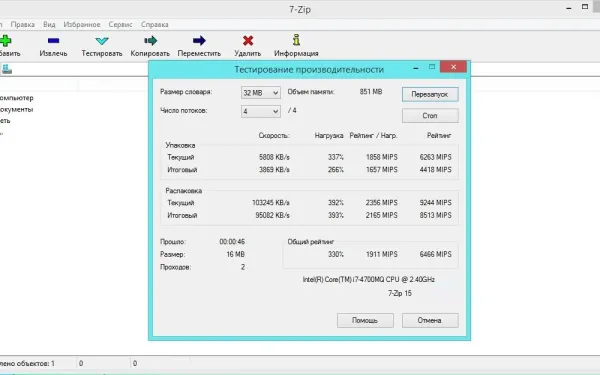
Task: Click the Тестировать (Test) checkmark icon
Action: pos(102,41)
